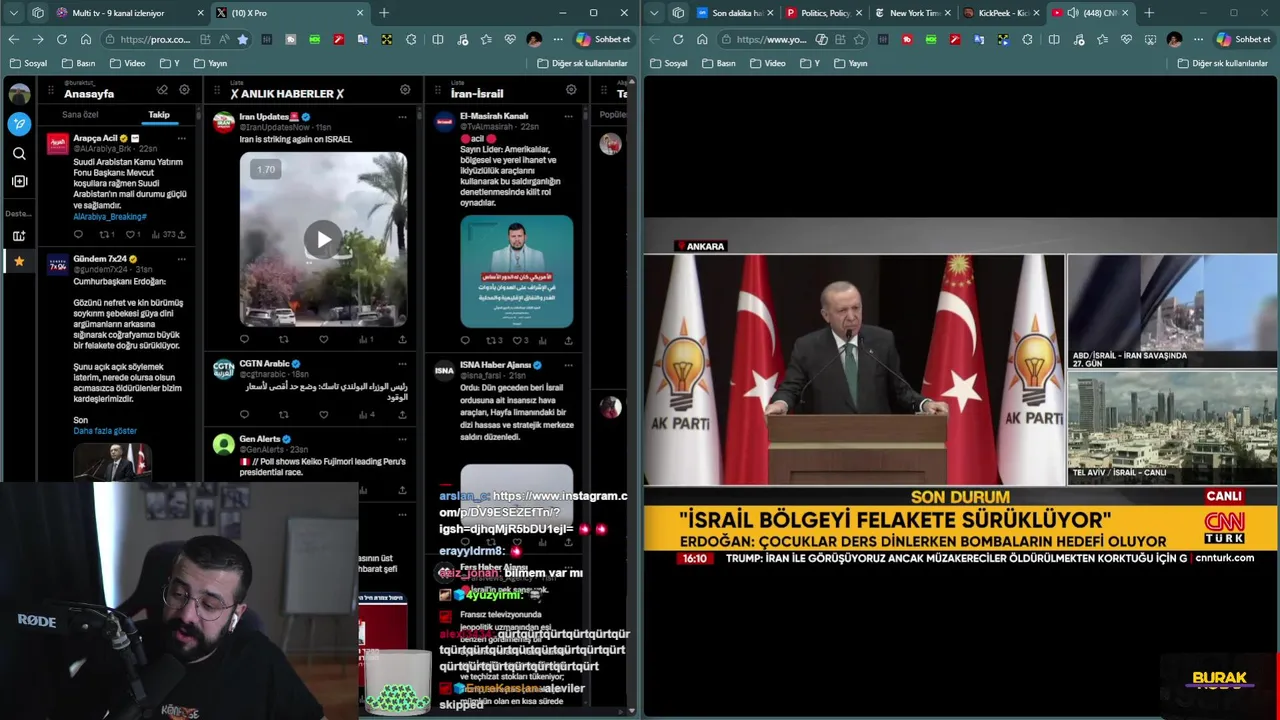Screen dimensions: 1280x720
Task: Open a new tab in the right browser
Action: pyautogui.click(x=1148, y=13)
